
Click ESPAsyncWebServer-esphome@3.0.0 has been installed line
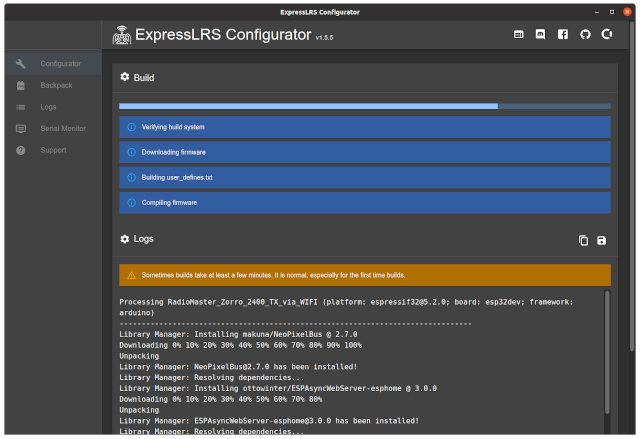coord(269,421)
